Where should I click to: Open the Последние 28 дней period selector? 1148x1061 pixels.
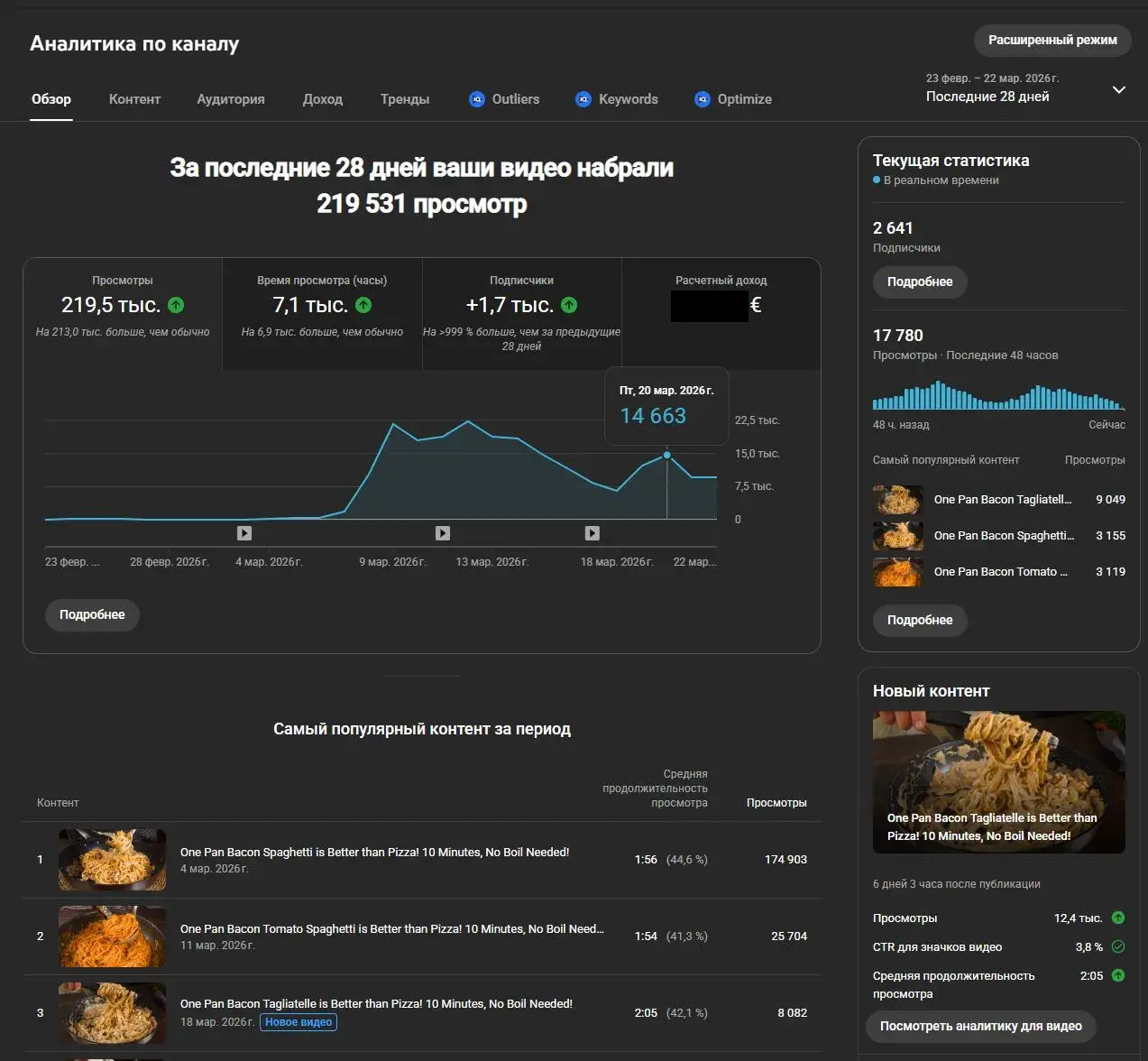(x=986, y=96)
